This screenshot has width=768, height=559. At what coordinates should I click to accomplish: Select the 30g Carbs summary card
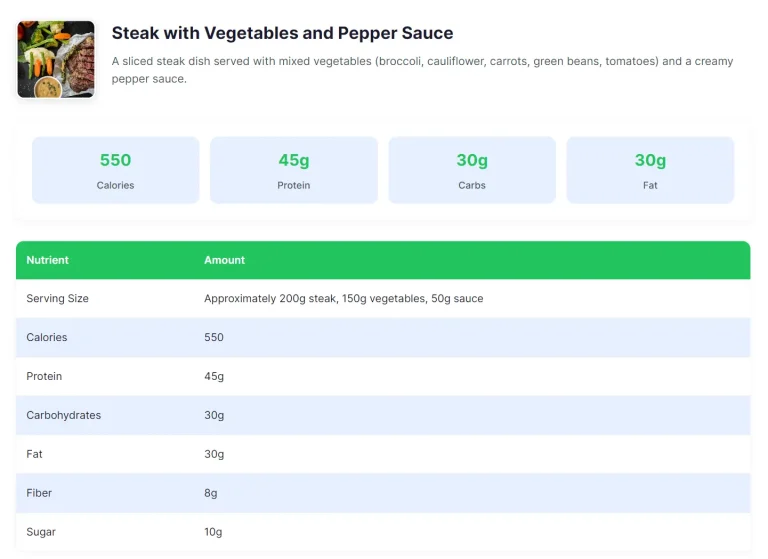[x=472, y=170]
